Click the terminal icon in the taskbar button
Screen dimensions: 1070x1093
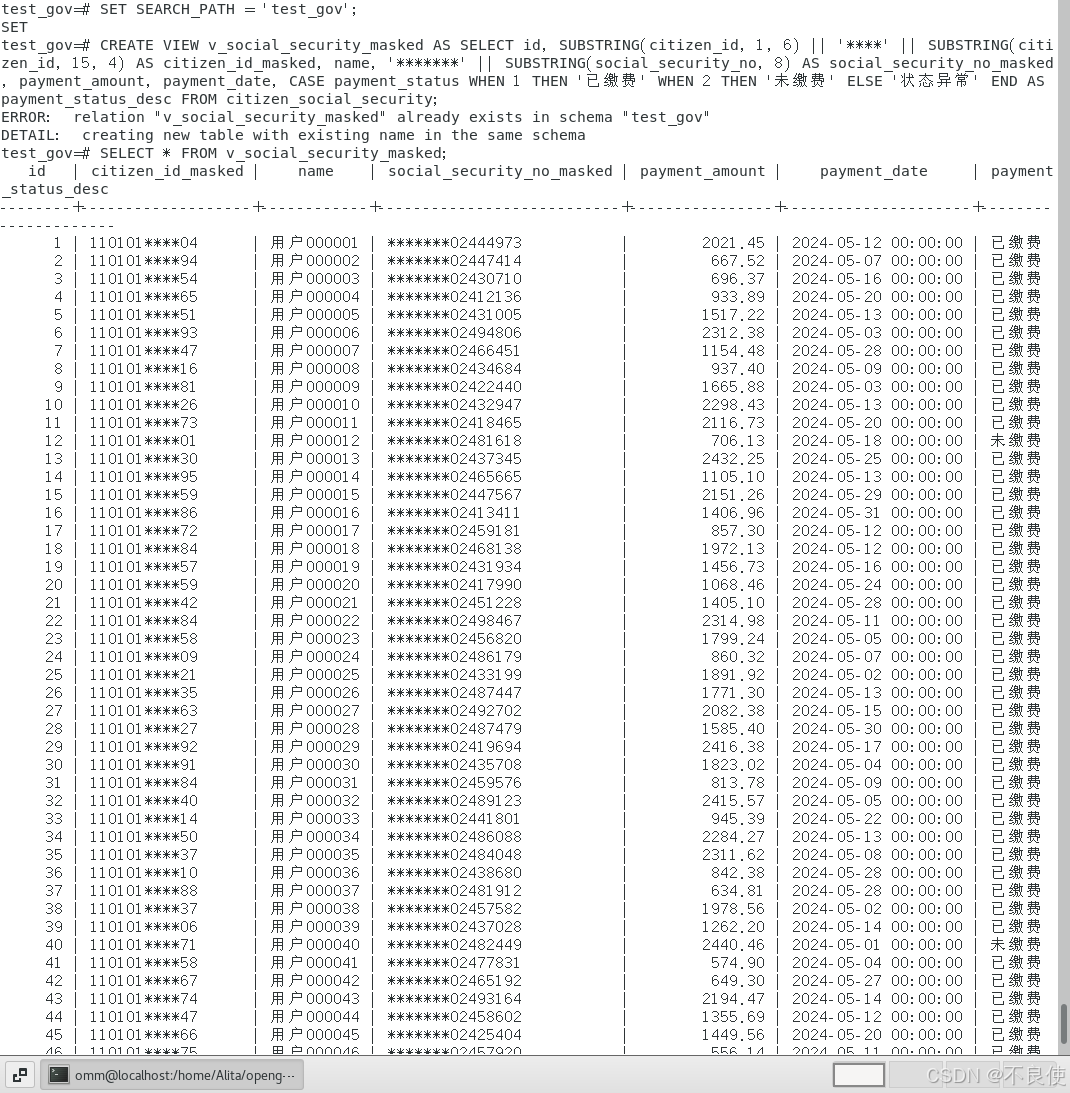point(59,1075)
